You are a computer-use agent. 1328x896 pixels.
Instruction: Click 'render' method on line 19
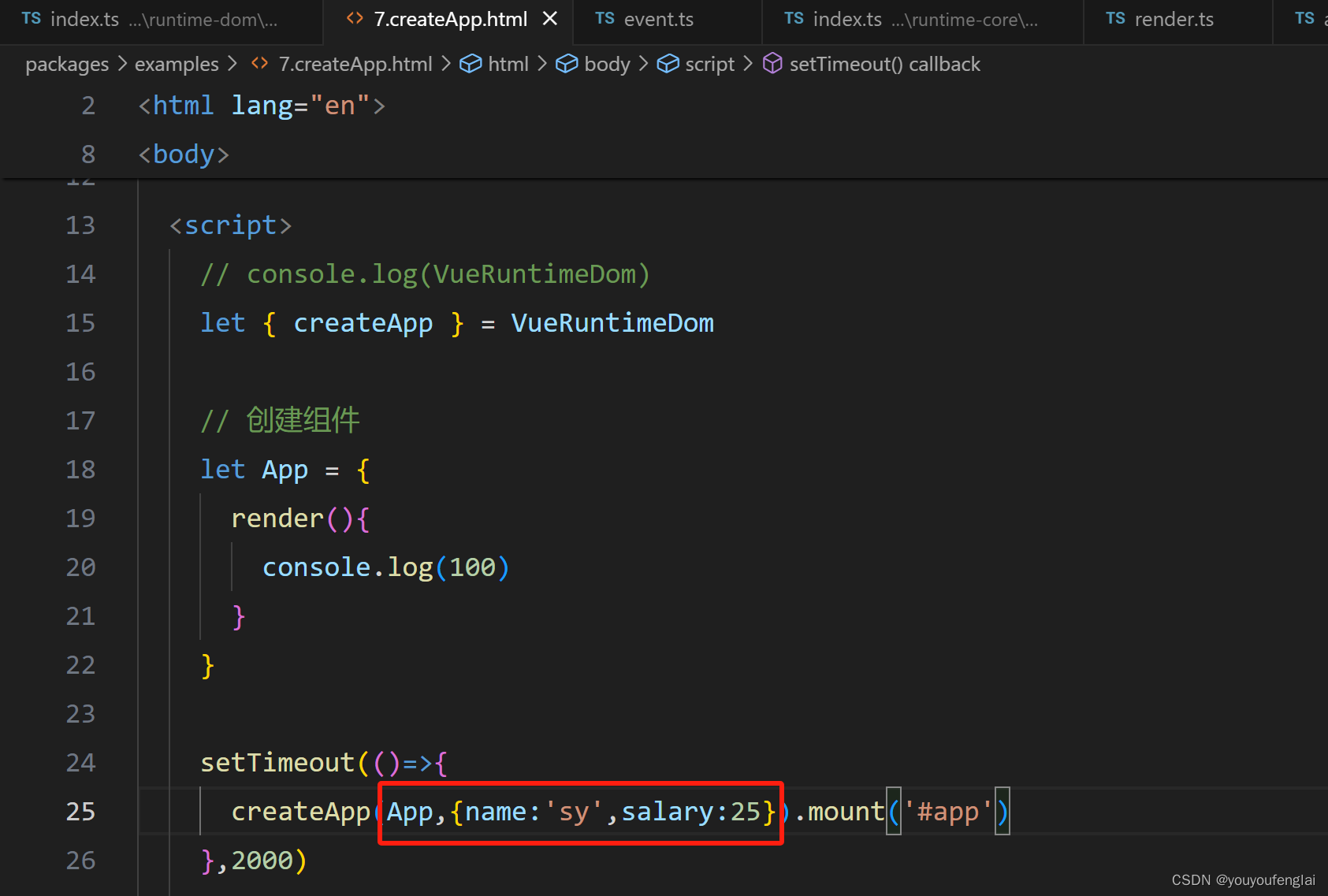(x=277, y=519)
